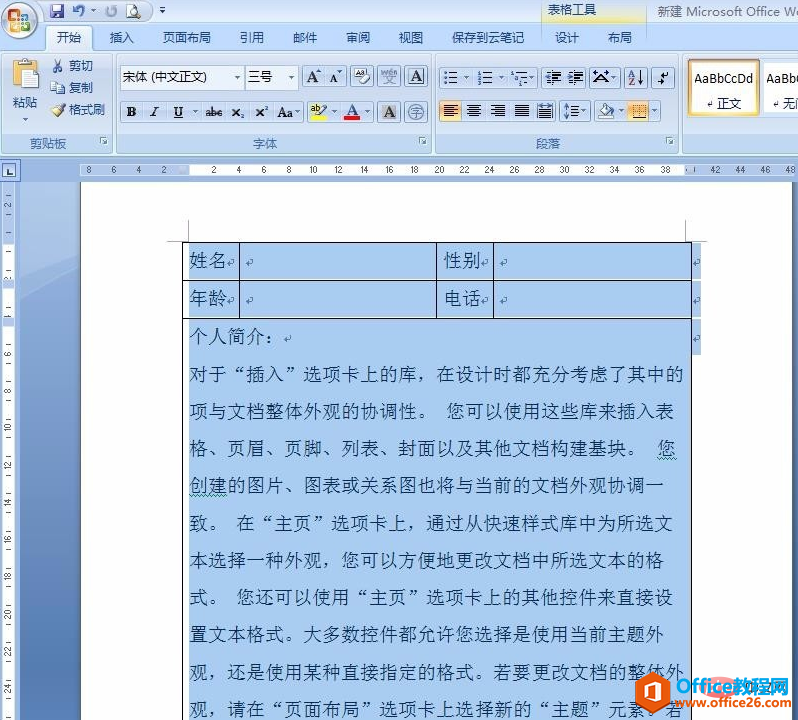Image resolution: width=798 pixels, height=720 pixels.
Task: Click the phonetic guide 文 icon
Action: point(389,77)
